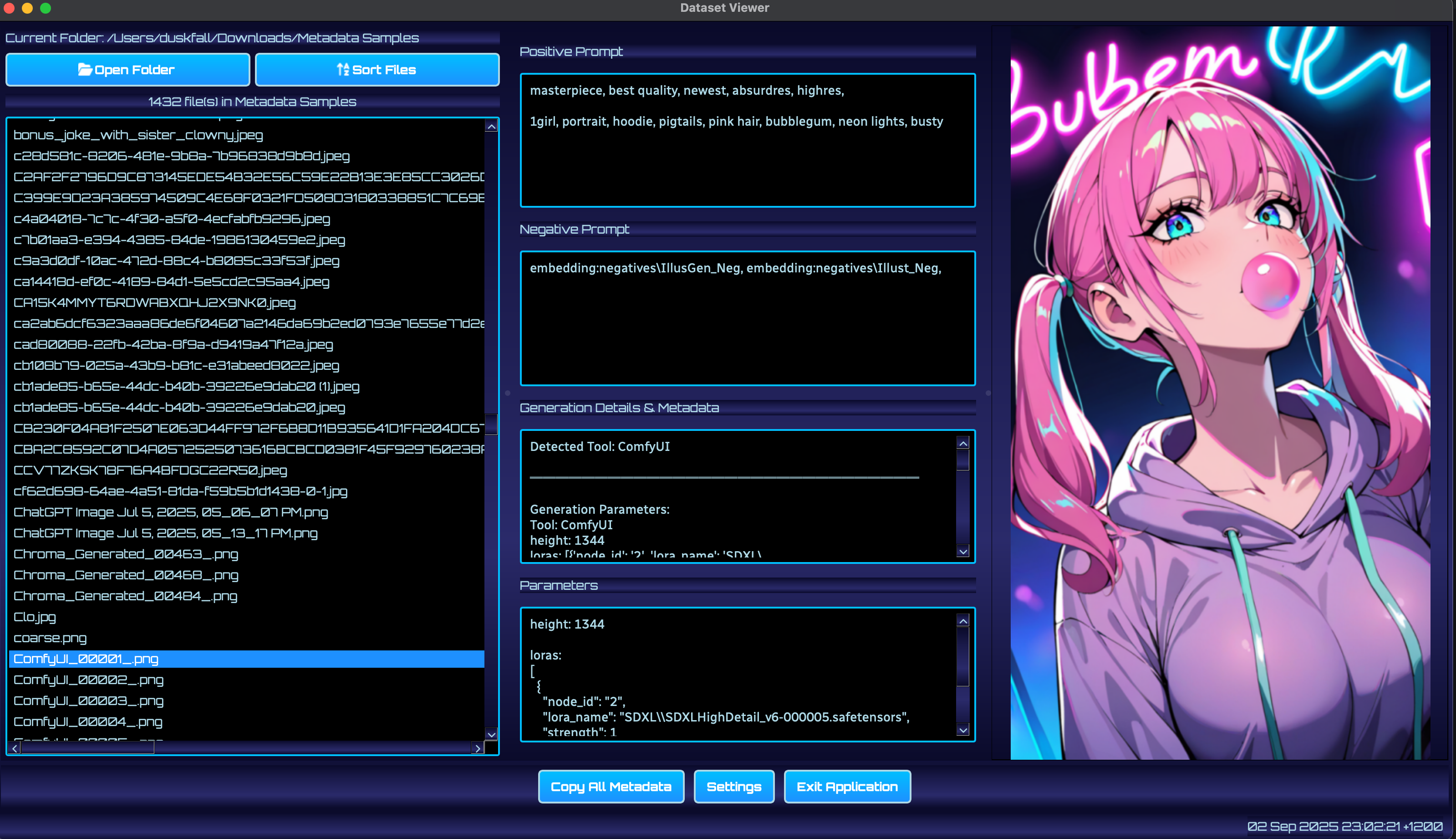Click file list scroll-down arrow
The image size is (1456, 839).
491,734
